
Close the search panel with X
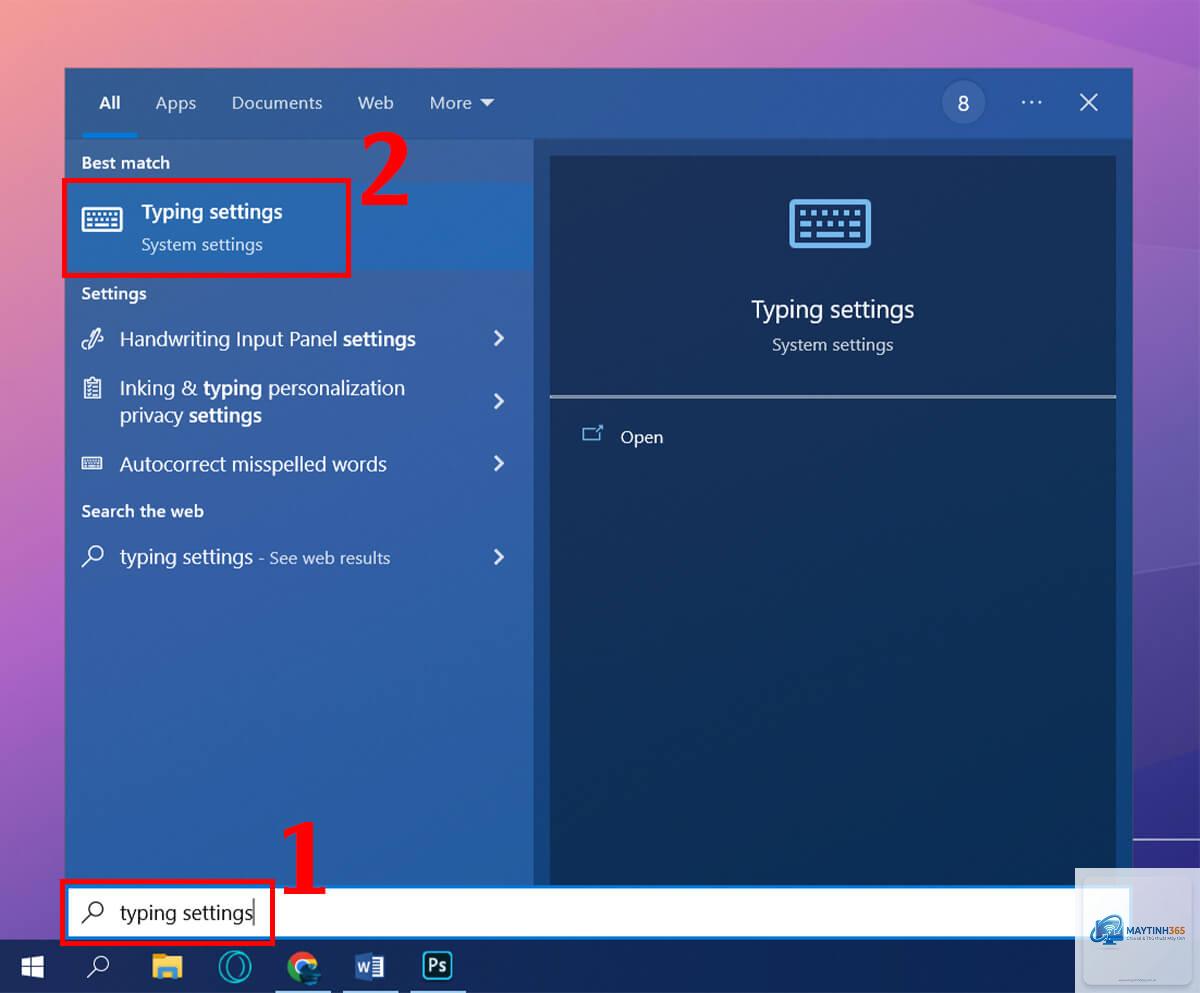click(x=1089, y=102)
